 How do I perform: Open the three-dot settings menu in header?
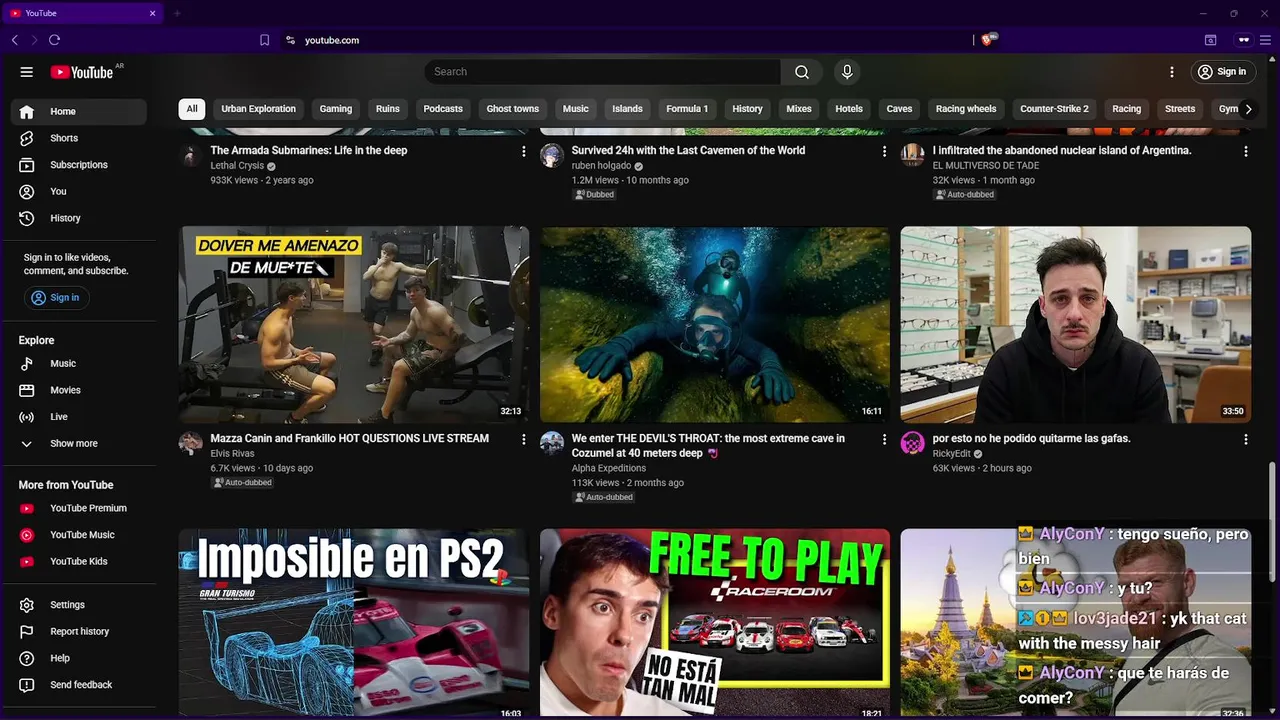click(1172, 72)
